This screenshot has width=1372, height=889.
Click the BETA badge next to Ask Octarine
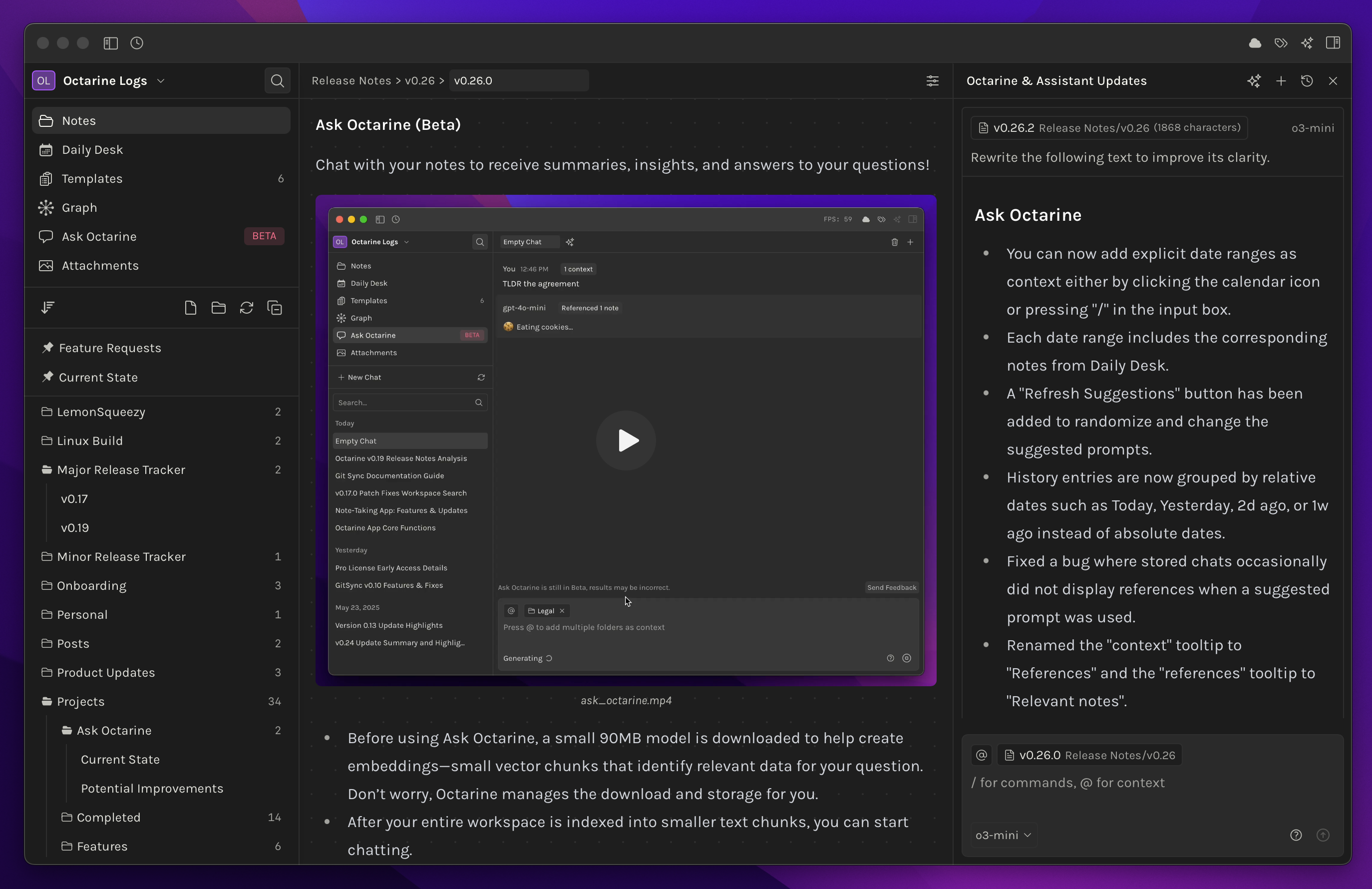click(x=264, y=236)
